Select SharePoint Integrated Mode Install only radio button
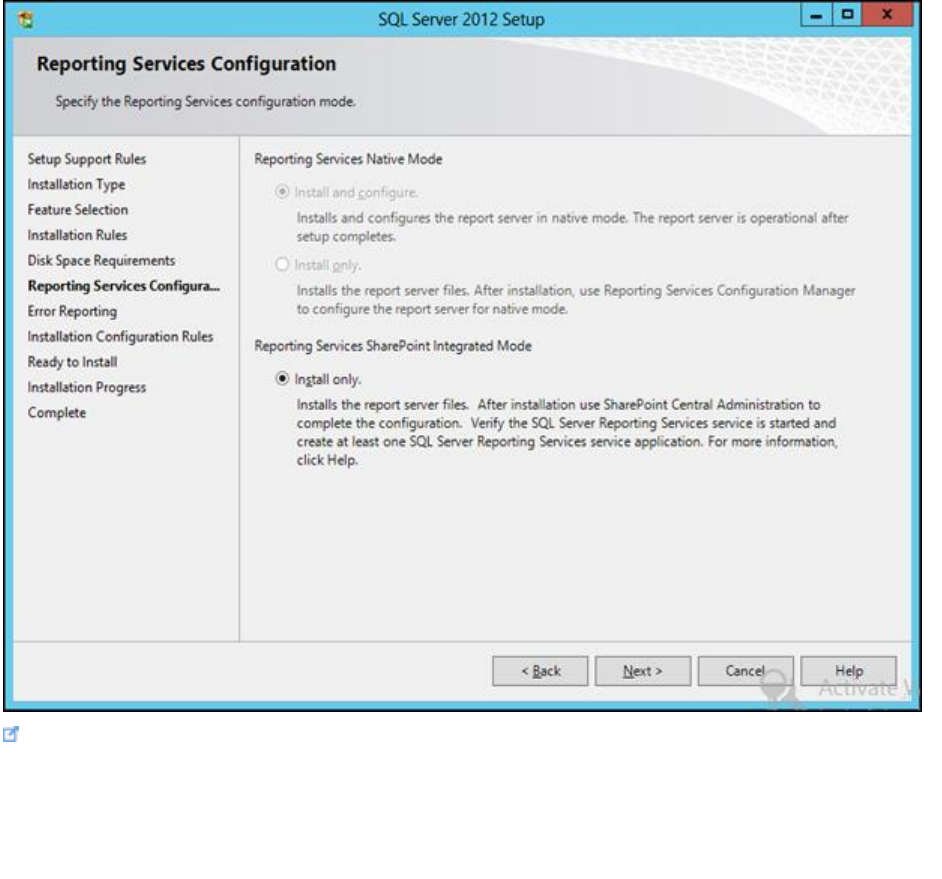942x879 pixels. point(282,379)
